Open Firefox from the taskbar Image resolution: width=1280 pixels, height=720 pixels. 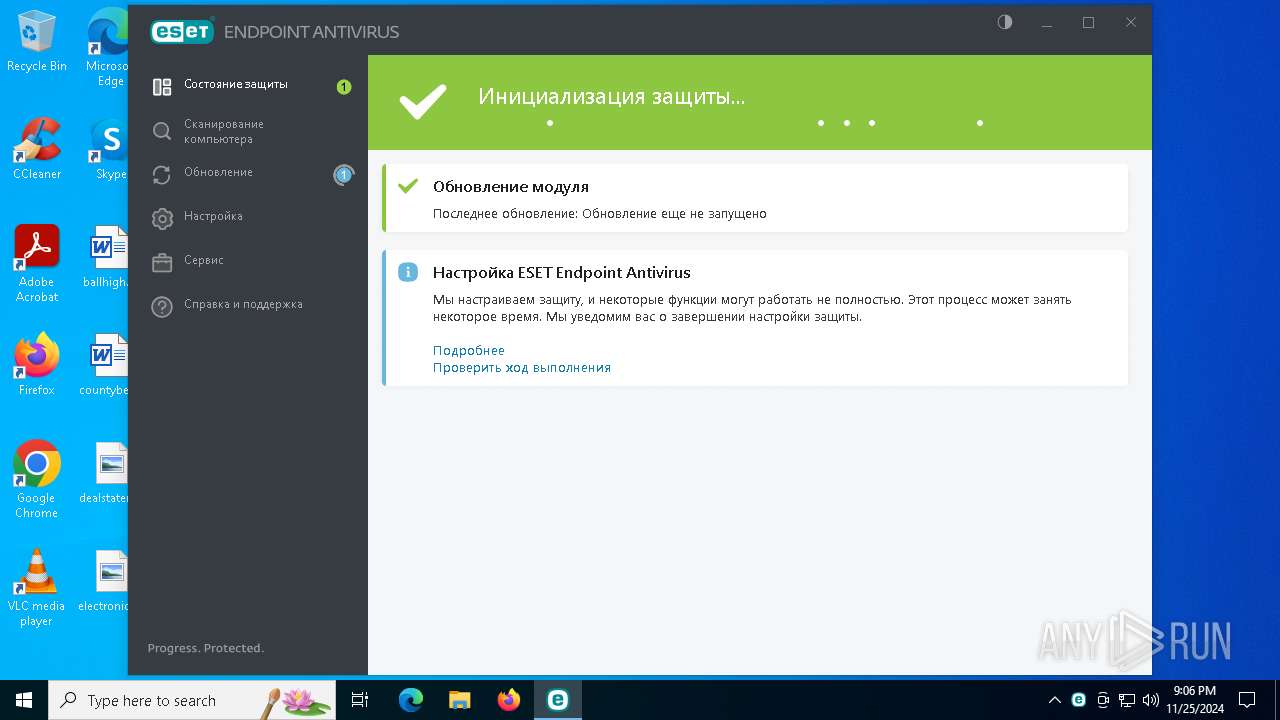pyautogui.click(x=508, y=700)
